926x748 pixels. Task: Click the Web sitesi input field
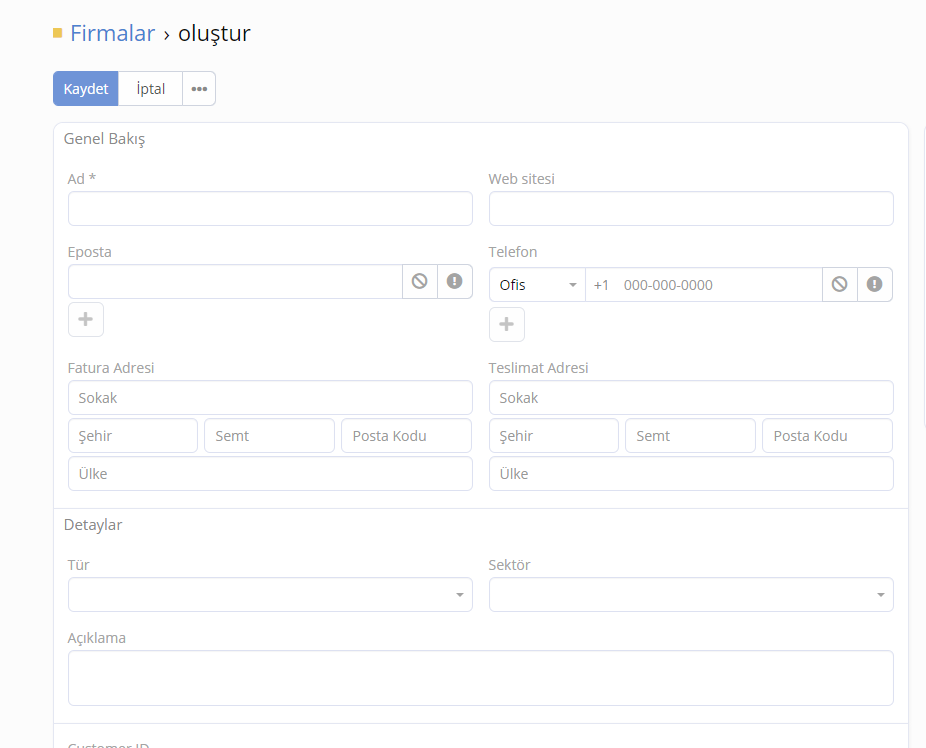[691, 209]
